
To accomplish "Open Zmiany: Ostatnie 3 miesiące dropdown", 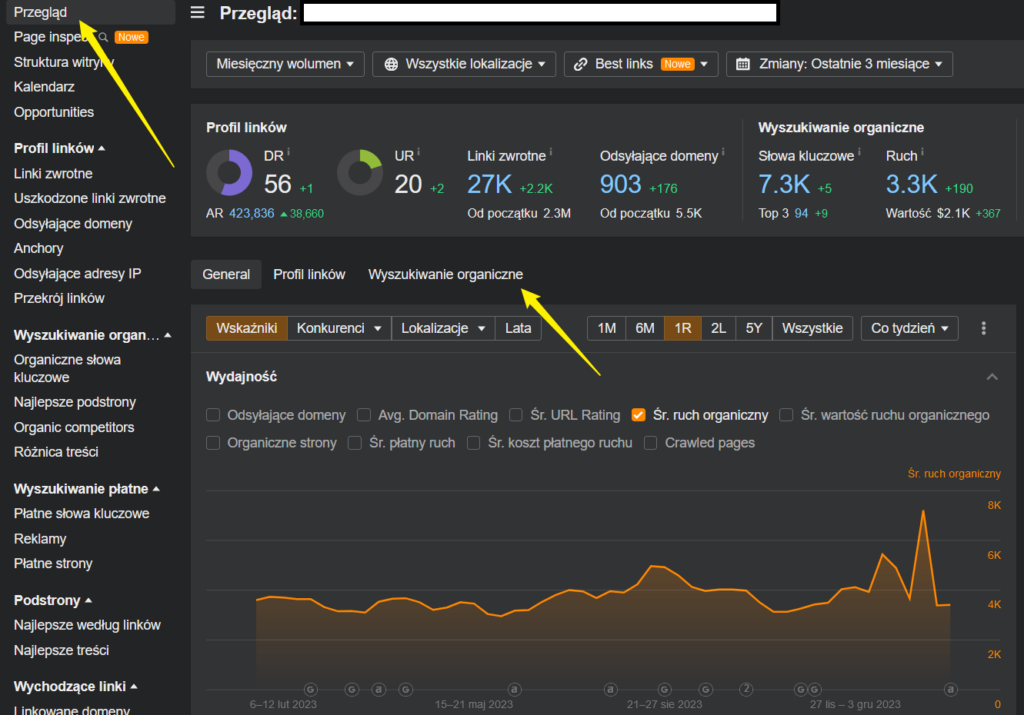I will coord(839,64).
